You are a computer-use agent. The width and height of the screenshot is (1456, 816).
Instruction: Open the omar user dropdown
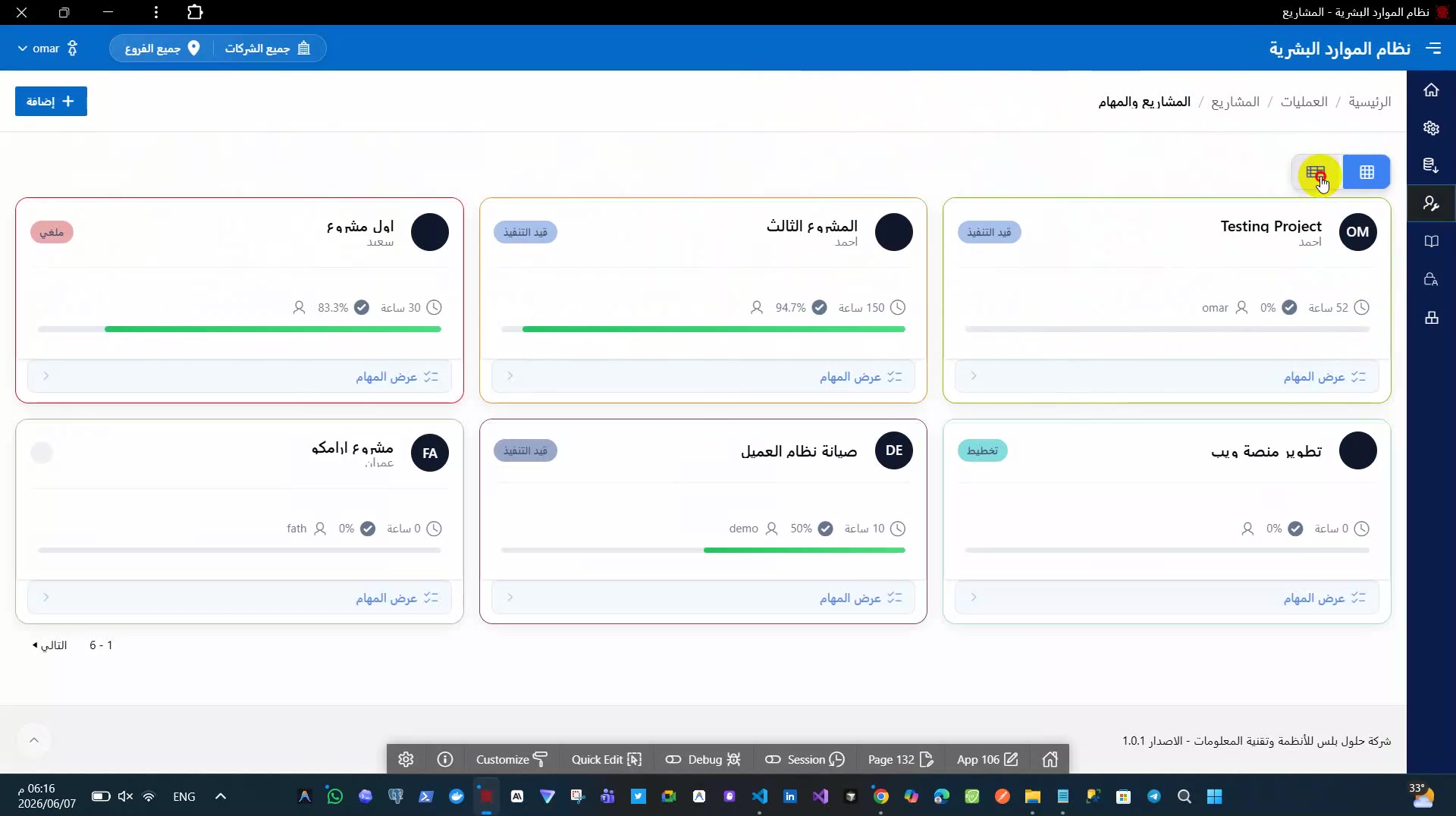(x=47, y=48)
